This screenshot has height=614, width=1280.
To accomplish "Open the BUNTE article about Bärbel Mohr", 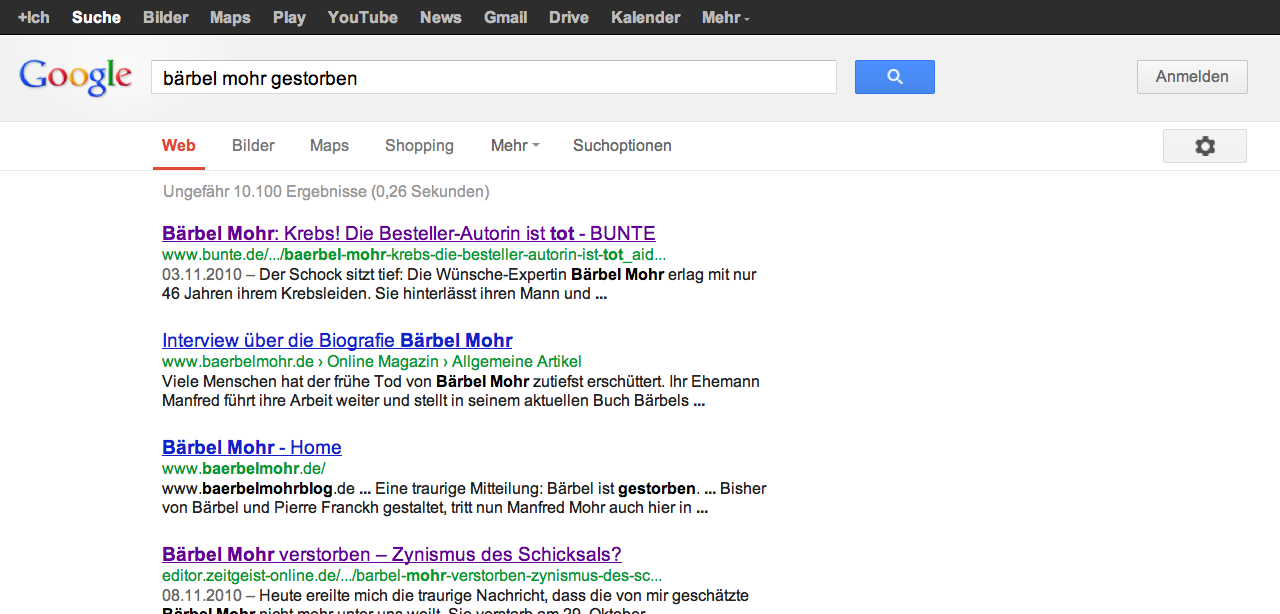I will [x=408, y=234].
